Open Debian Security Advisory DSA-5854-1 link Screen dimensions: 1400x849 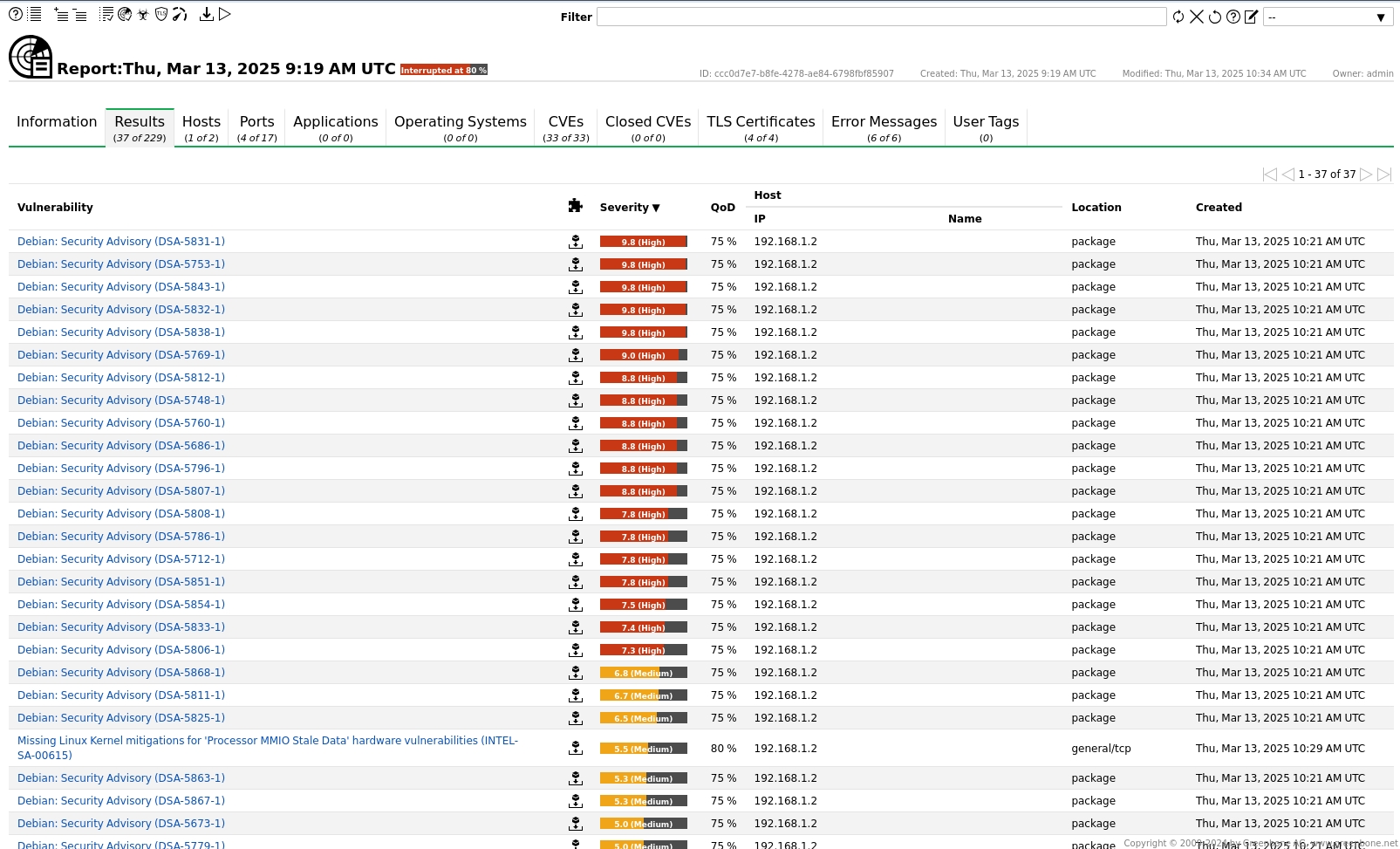tap(121, 605)
